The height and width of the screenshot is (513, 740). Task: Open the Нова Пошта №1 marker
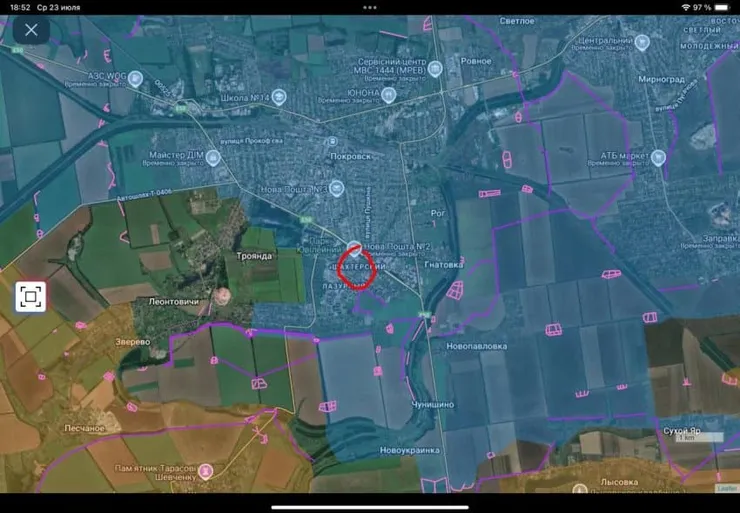[x=337, y=187]
